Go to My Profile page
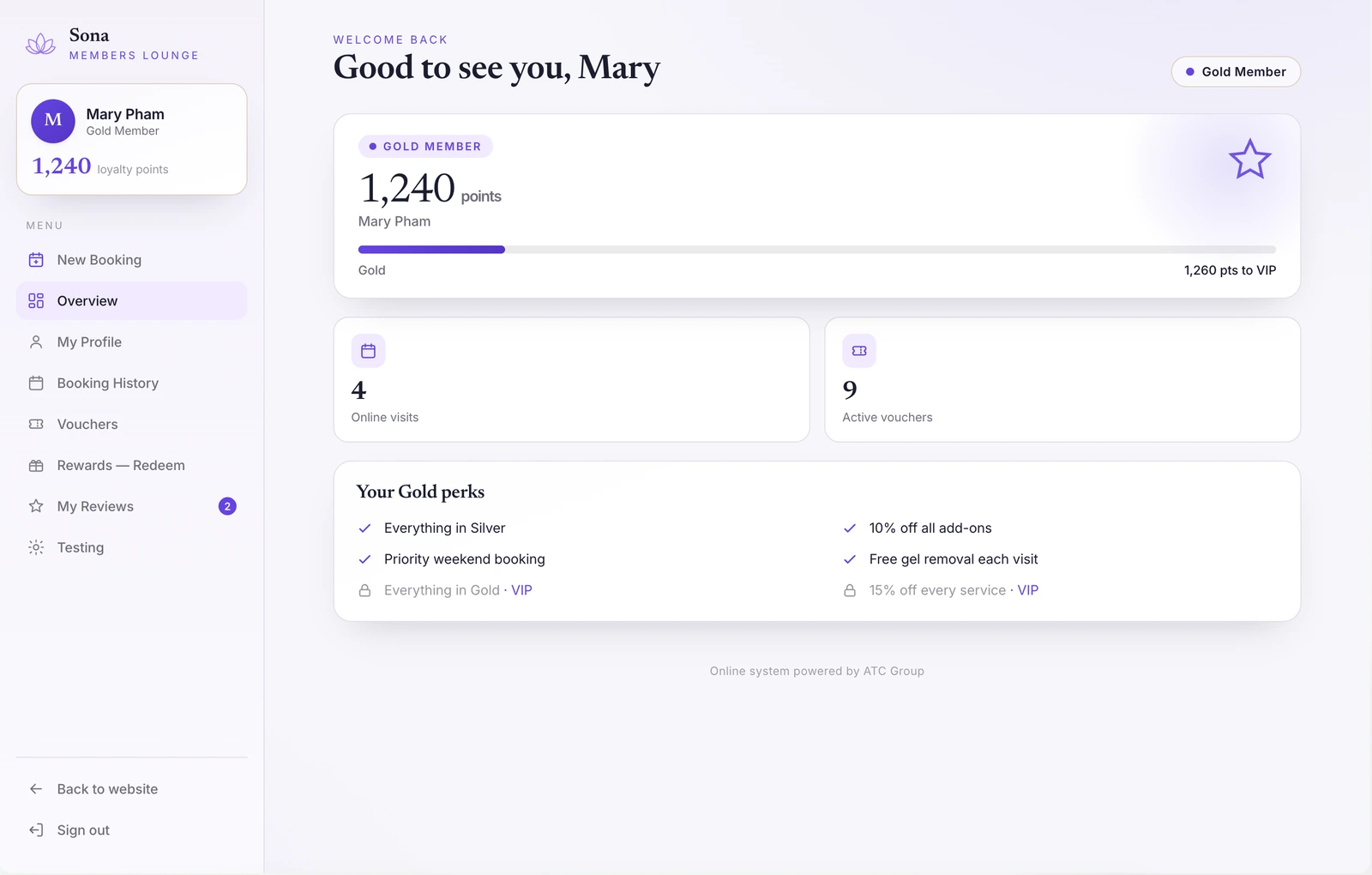The image size is (1372, 875). tap(131, 342)
